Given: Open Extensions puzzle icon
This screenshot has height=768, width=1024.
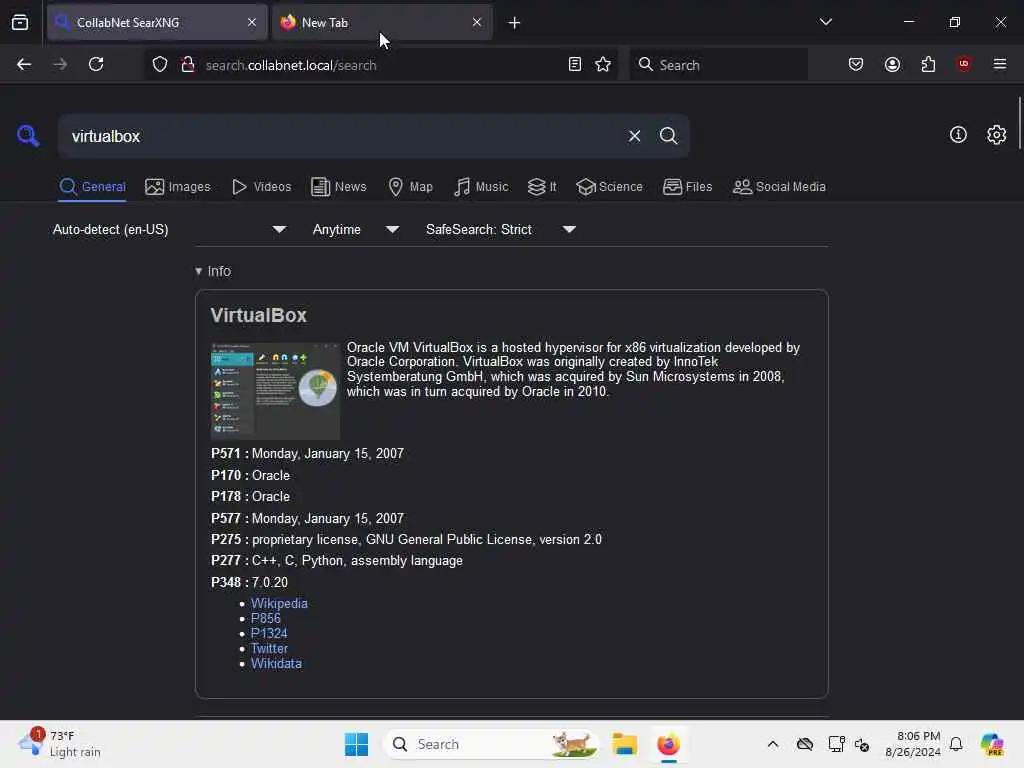Looking at the screenshot, I should tap(928, 64).
